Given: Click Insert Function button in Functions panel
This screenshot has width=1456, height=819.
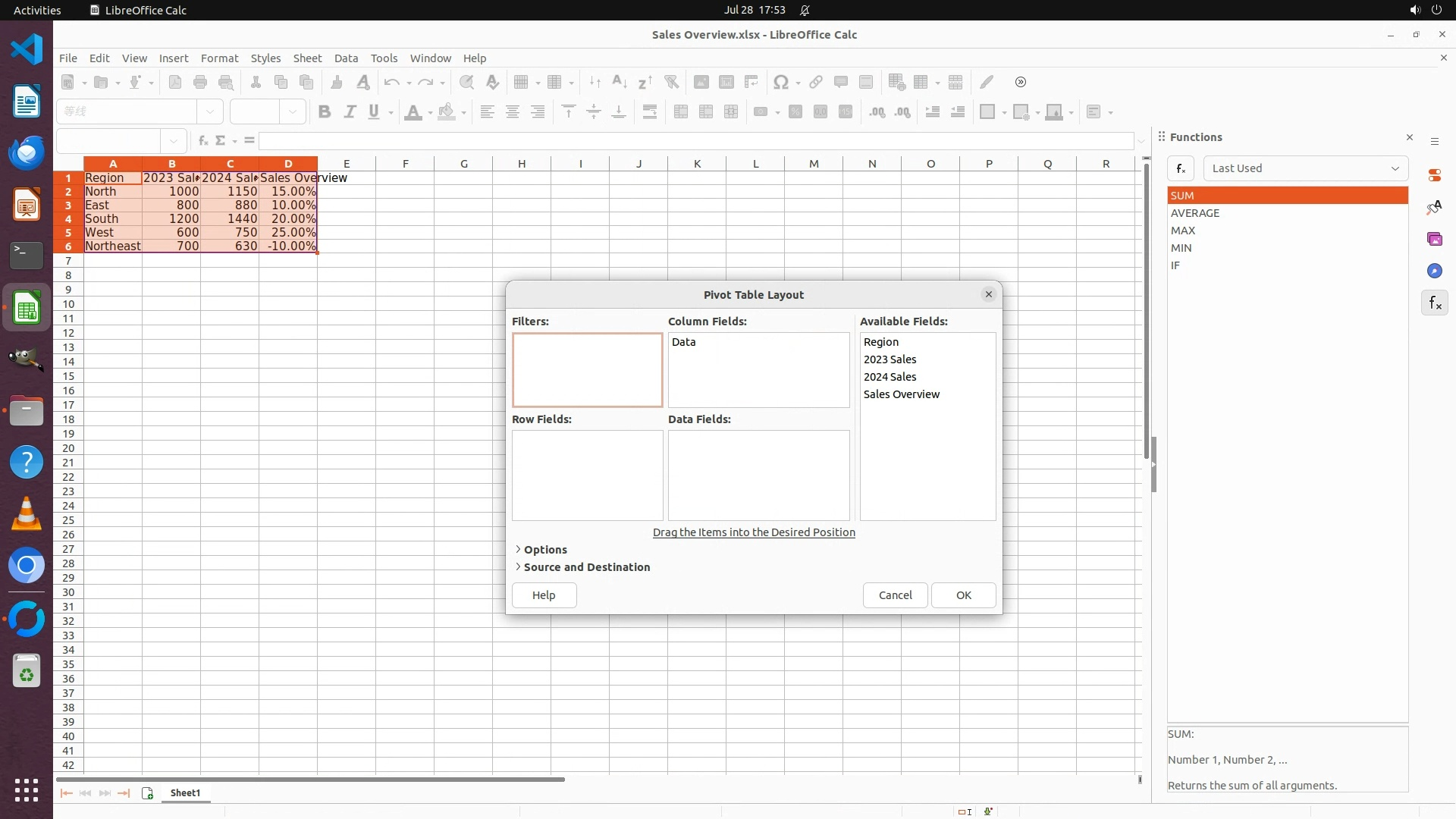Looking at the screenshot, I should click(x=1181, y=168).
